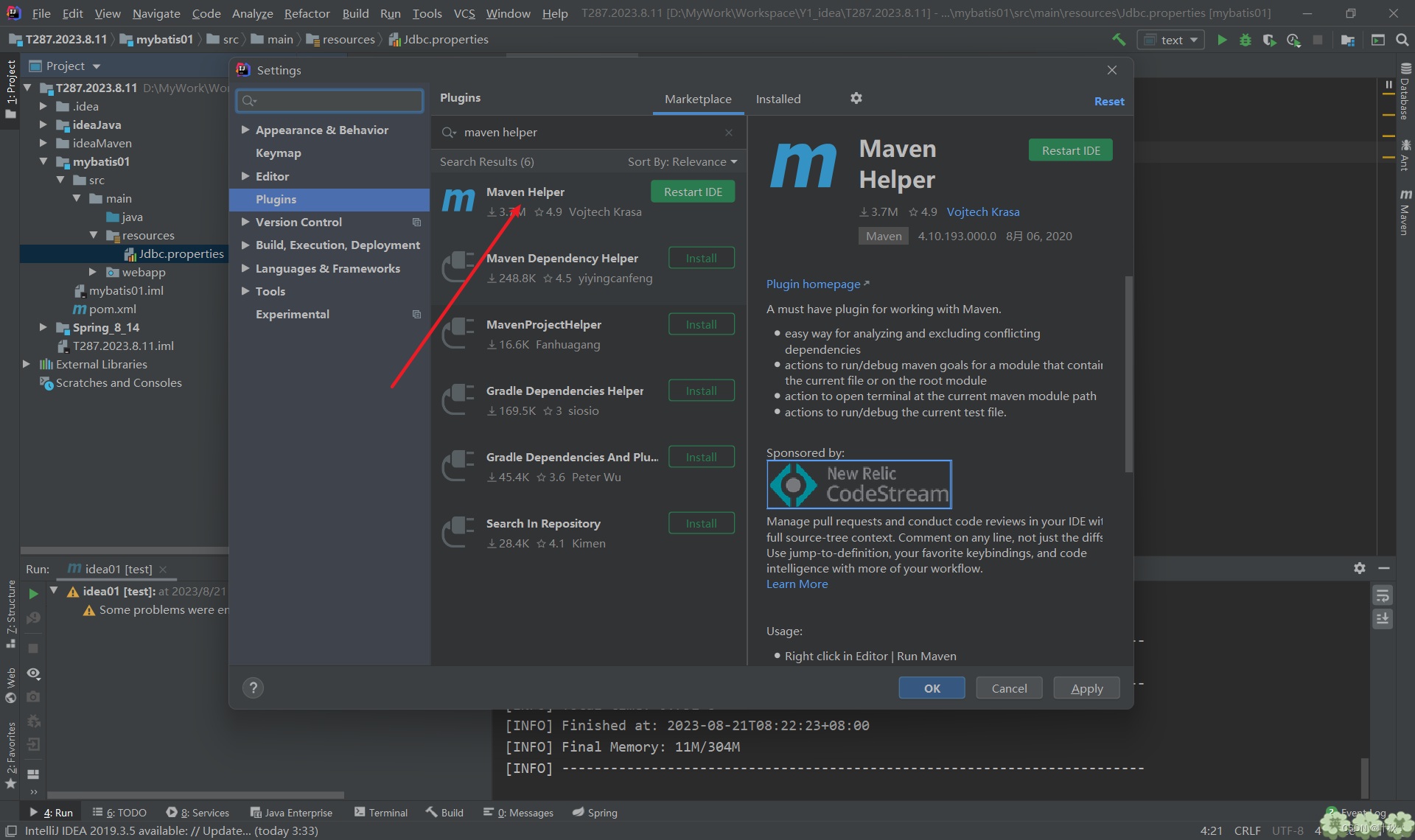
Task: Open the Refactor menu
Action: coord(307,13)
